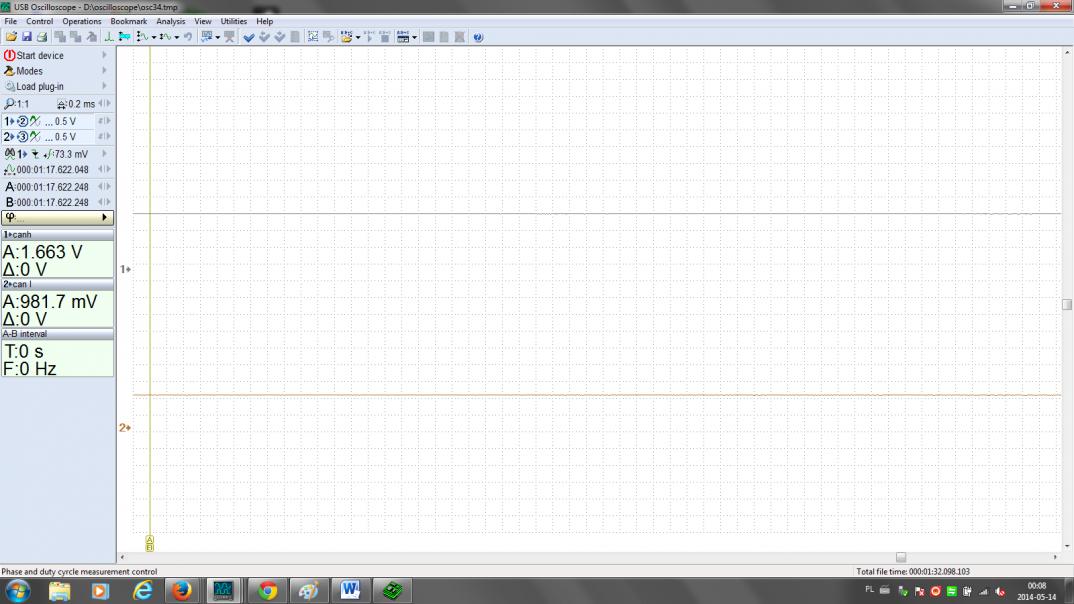Click the green baseline marker toolbar icon
Screen dimensions: 1074x604
(x=109, y=37)
